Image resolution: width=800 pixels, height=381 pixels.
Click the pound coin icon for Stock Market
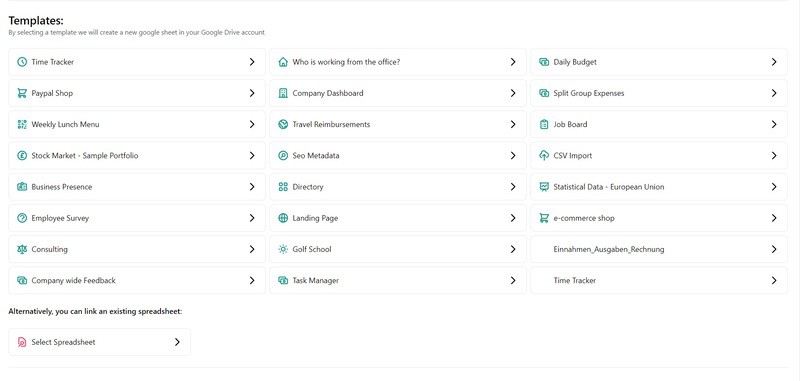[x=22, y=156]
